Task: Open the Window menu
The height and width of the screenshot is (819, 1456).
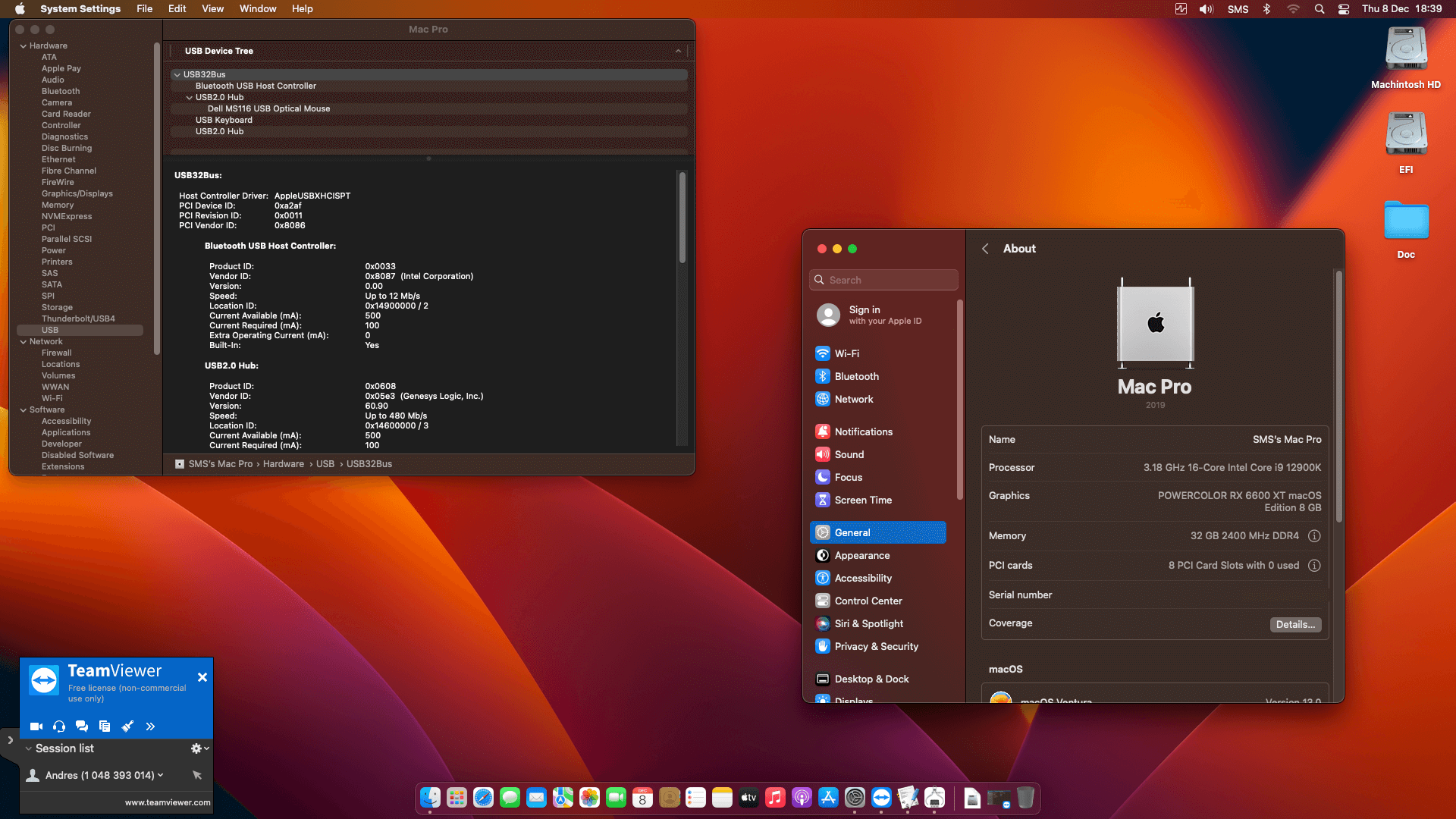Action: (x=258, y=9)
